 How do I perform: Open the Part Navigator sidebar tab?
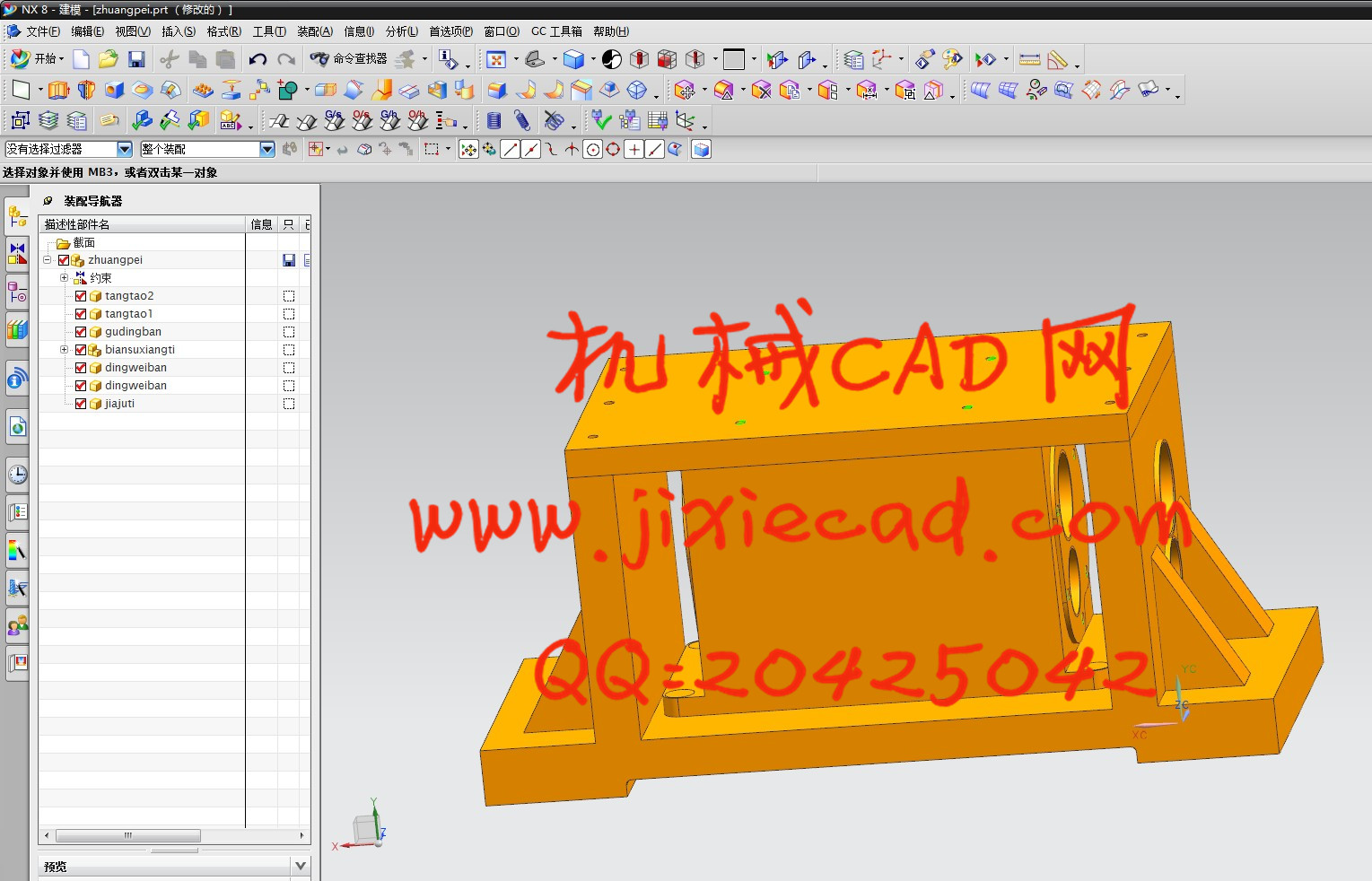17,292
